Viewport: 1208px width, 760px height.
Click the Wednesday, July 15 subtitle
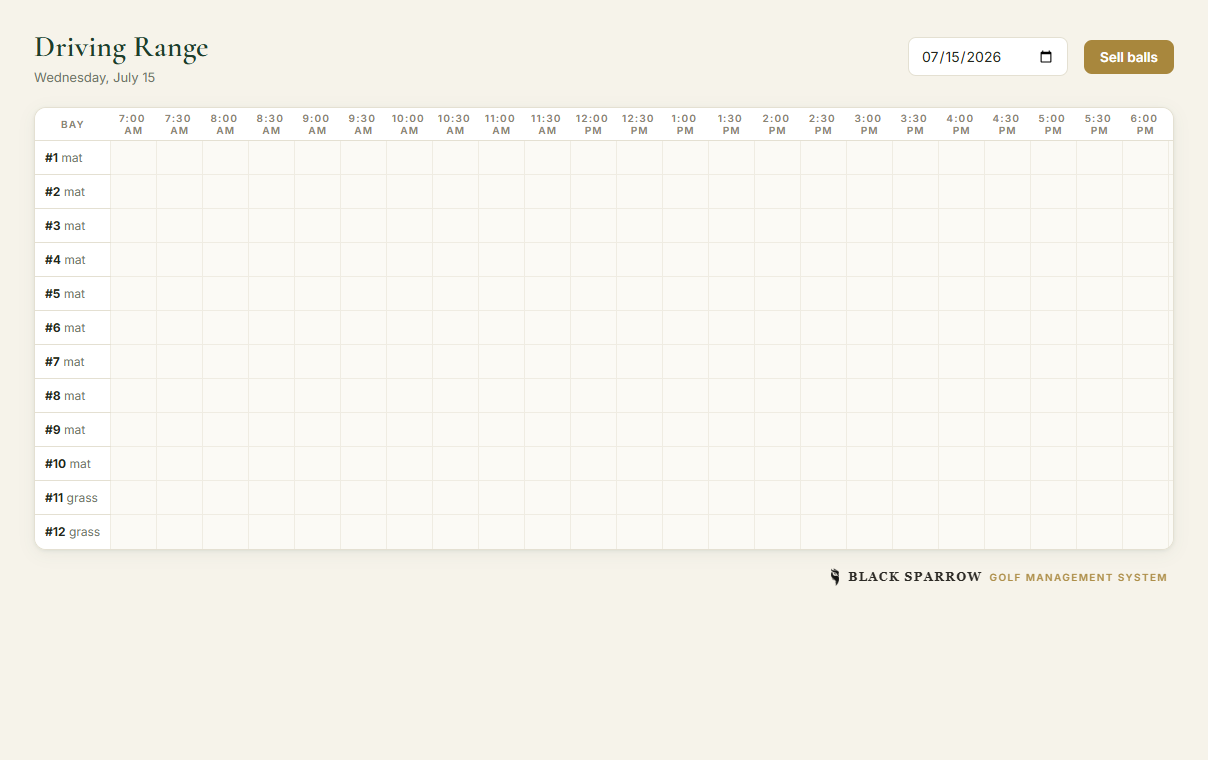click(95, 77)
